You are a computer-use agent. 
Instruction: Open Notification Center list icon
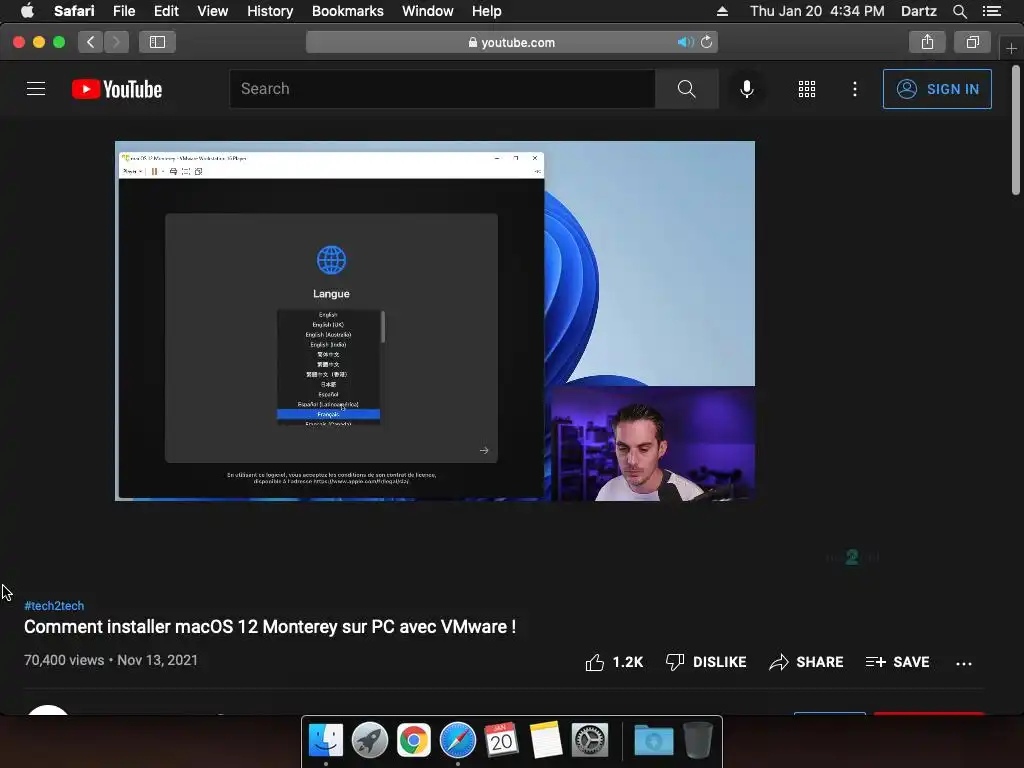[x=992, y=11]
